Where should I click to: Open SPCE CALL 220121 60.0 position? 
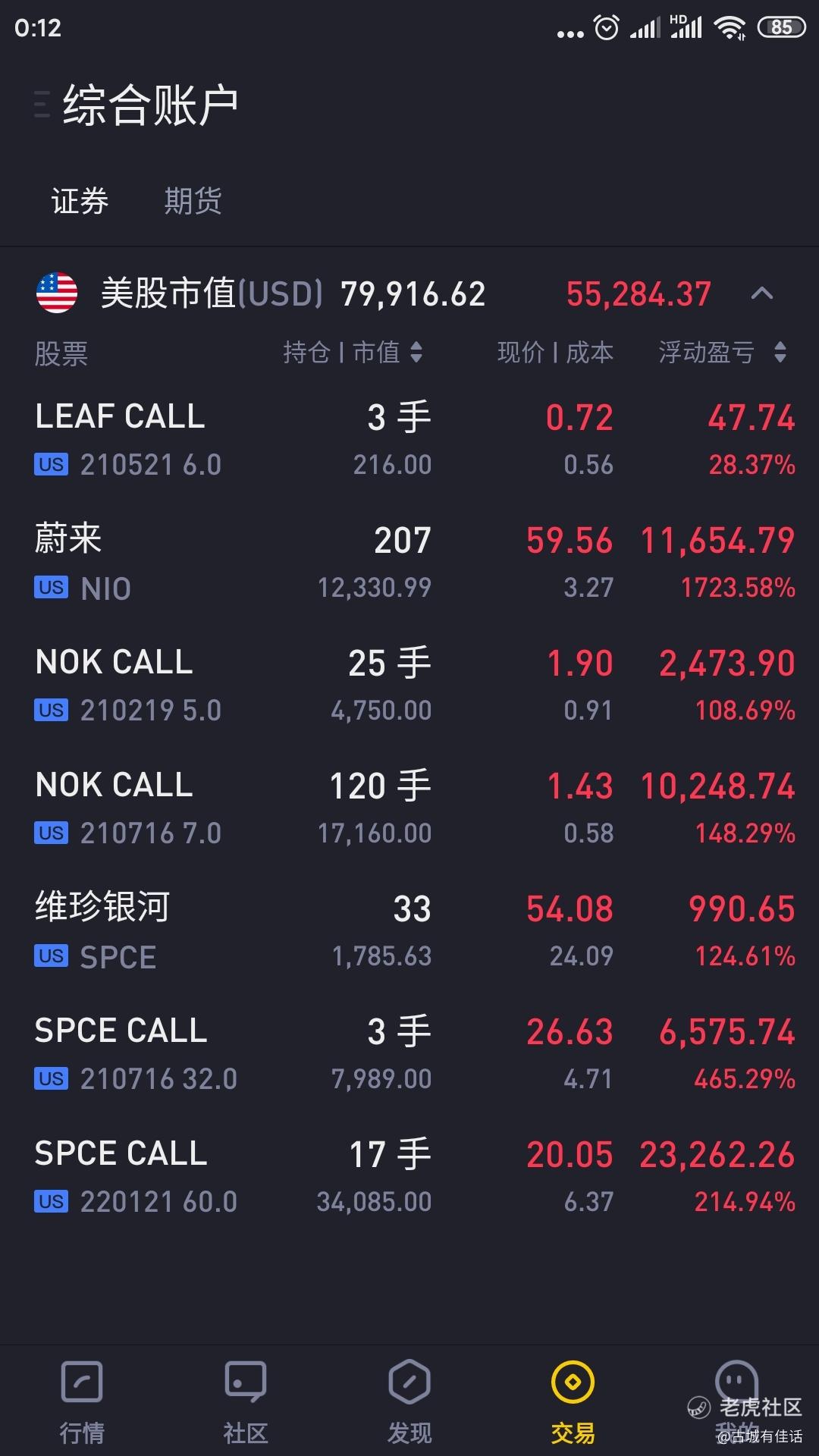click(x=409, y=1177)
